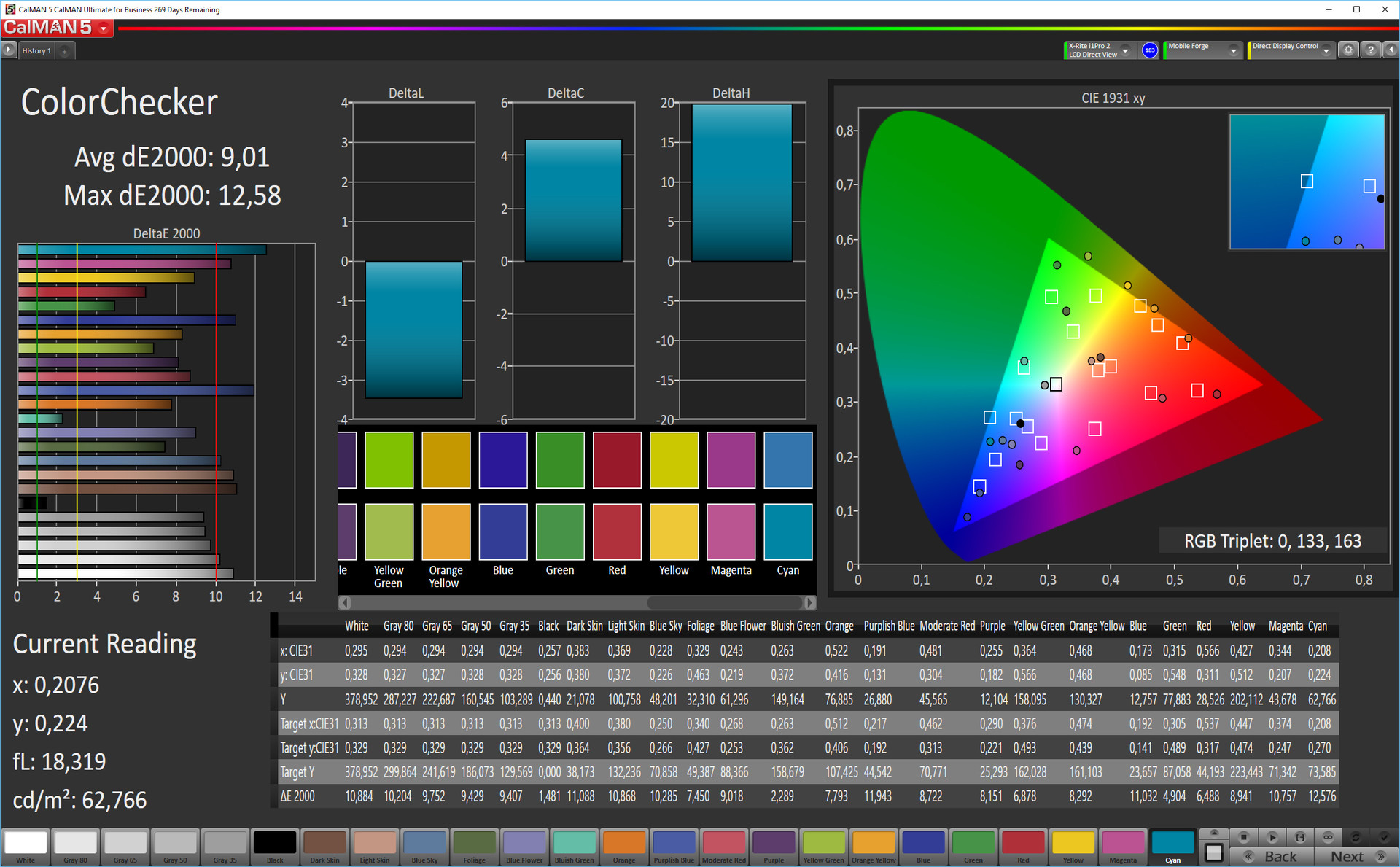Screen dimensions: 1400x867
Task: Click the stop measurement button
Action: click(1244, 836)
